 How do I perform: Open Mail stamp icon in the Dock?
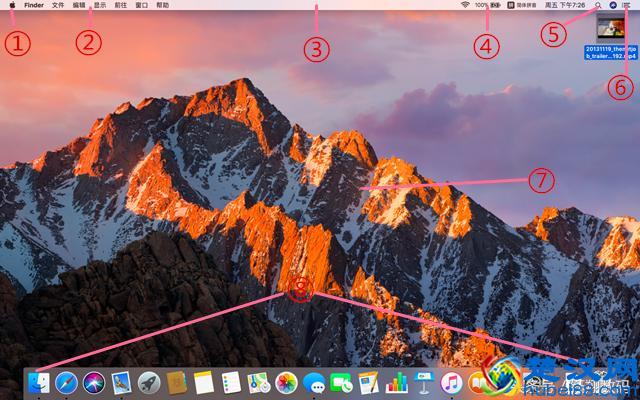tap(122, 383)
